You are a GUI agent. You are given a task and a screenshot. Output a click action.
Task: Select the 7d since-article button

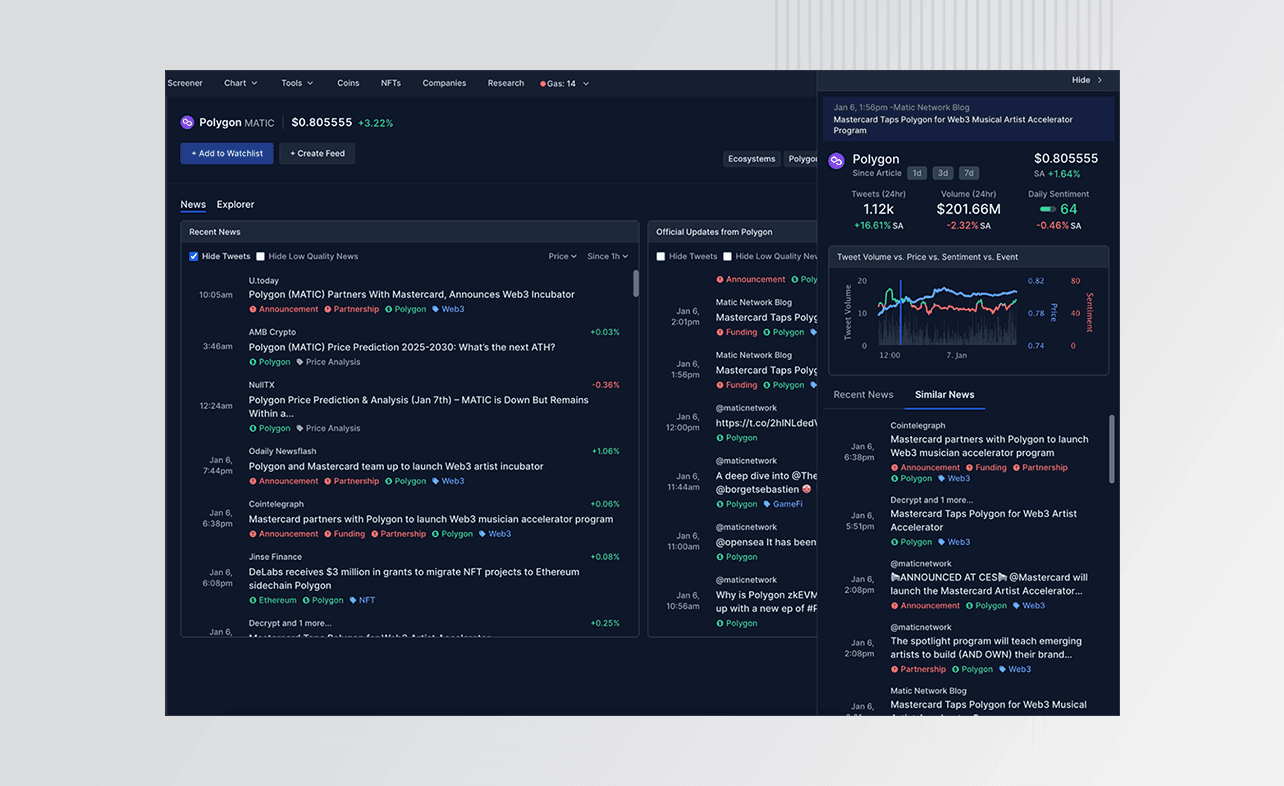969,173
